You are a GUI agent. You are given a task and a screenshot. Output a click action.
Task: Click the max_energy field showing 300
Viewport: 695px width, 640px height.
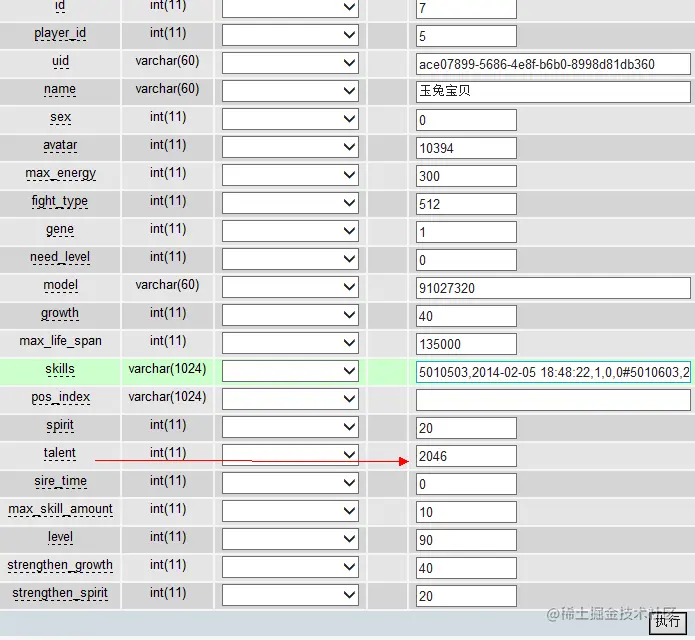pos(466,176)
